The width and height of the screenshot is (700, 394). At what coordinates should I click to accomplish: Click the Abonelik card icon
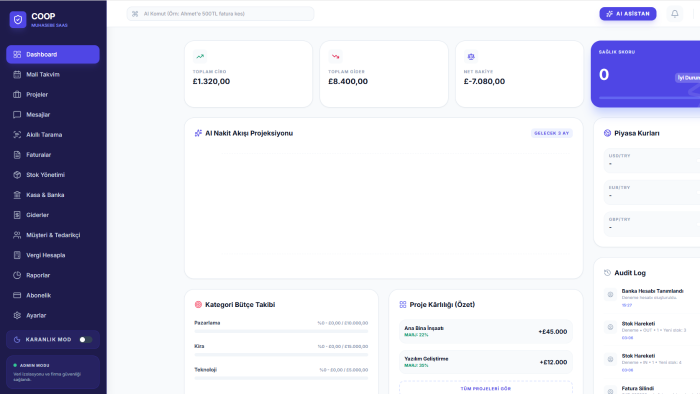click(17, 295)
